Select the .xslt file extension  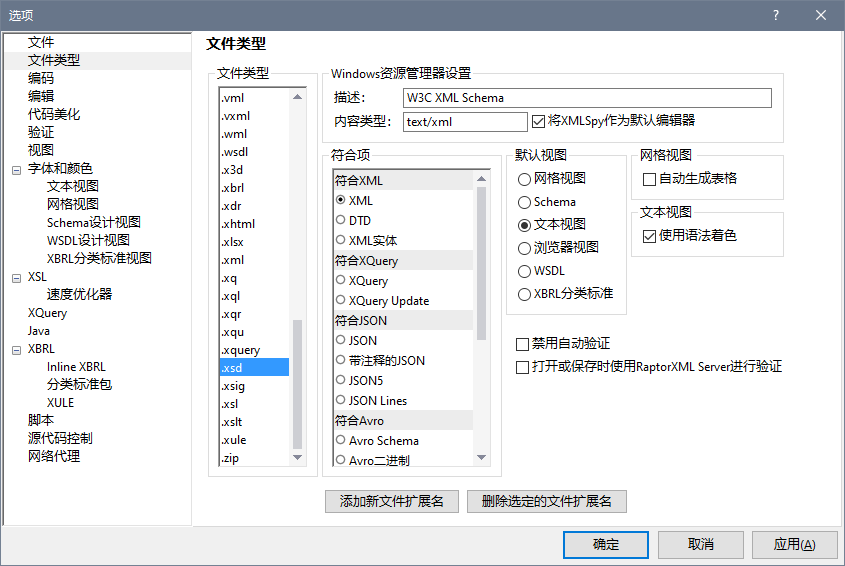232,422
